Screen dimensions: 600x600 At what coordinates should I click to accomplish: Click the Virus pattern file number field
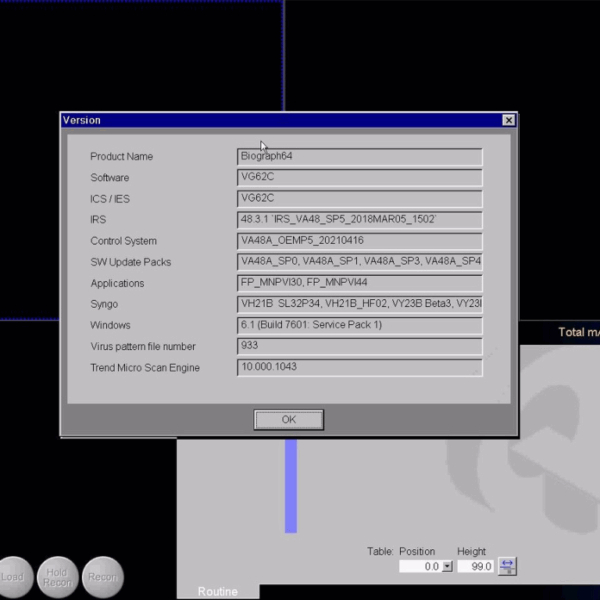pos(359,346)
